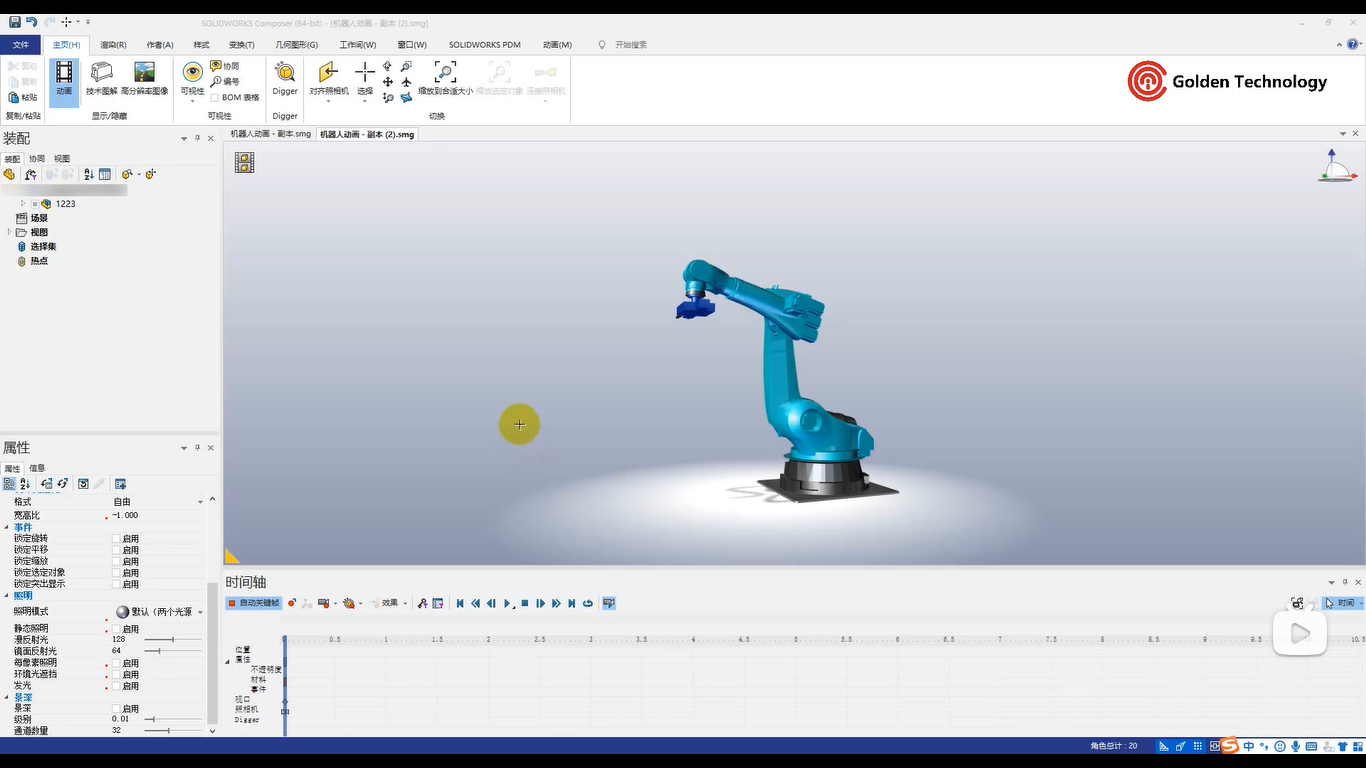Toggle 自动关键帧 auto keyframe button
This screenshot has height=768, width=1366.
(253, 603)
